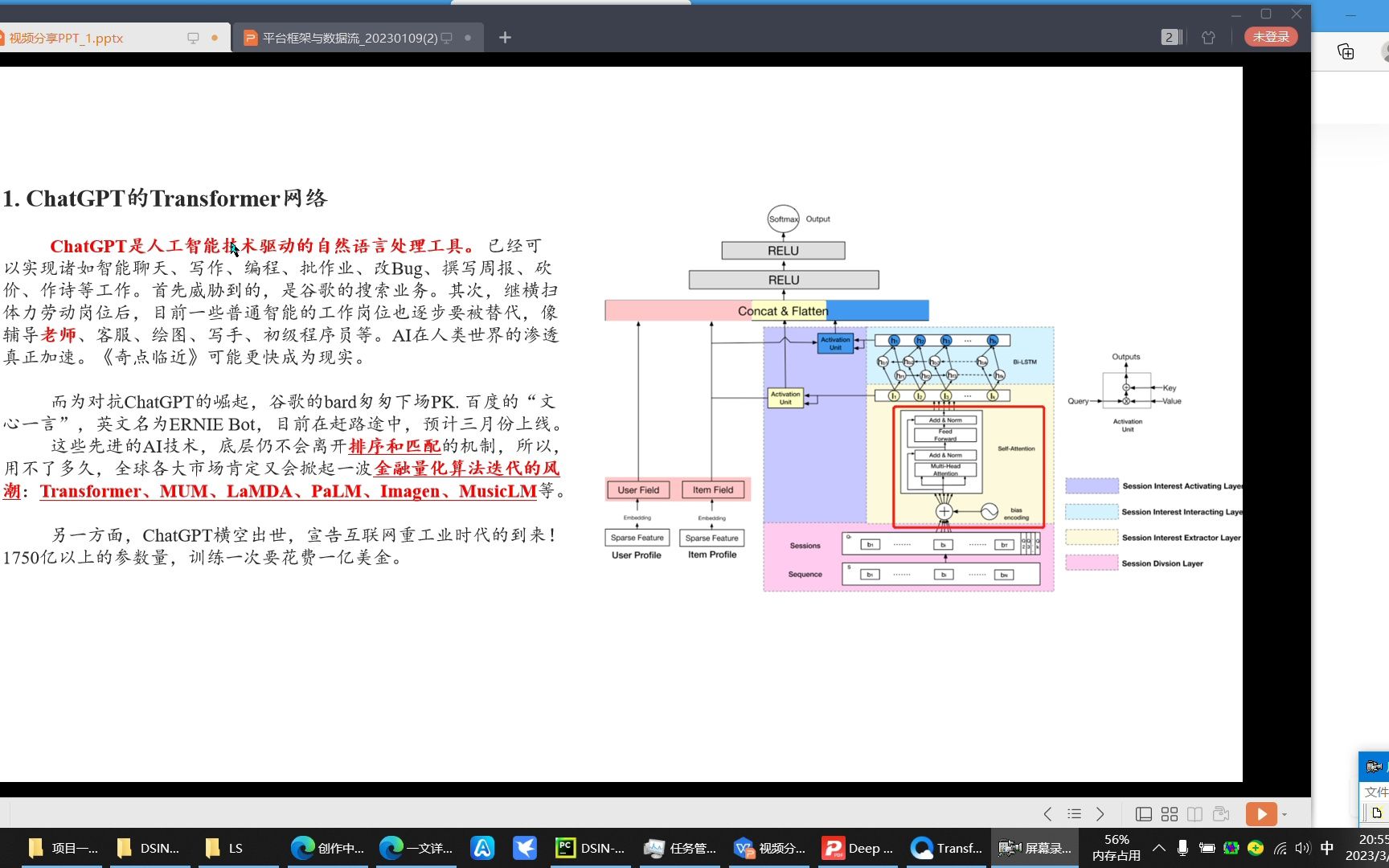The image size is (1389, 868).
Task: Launch the Transf browser window from taskbar
Action: tap(947, 847)
